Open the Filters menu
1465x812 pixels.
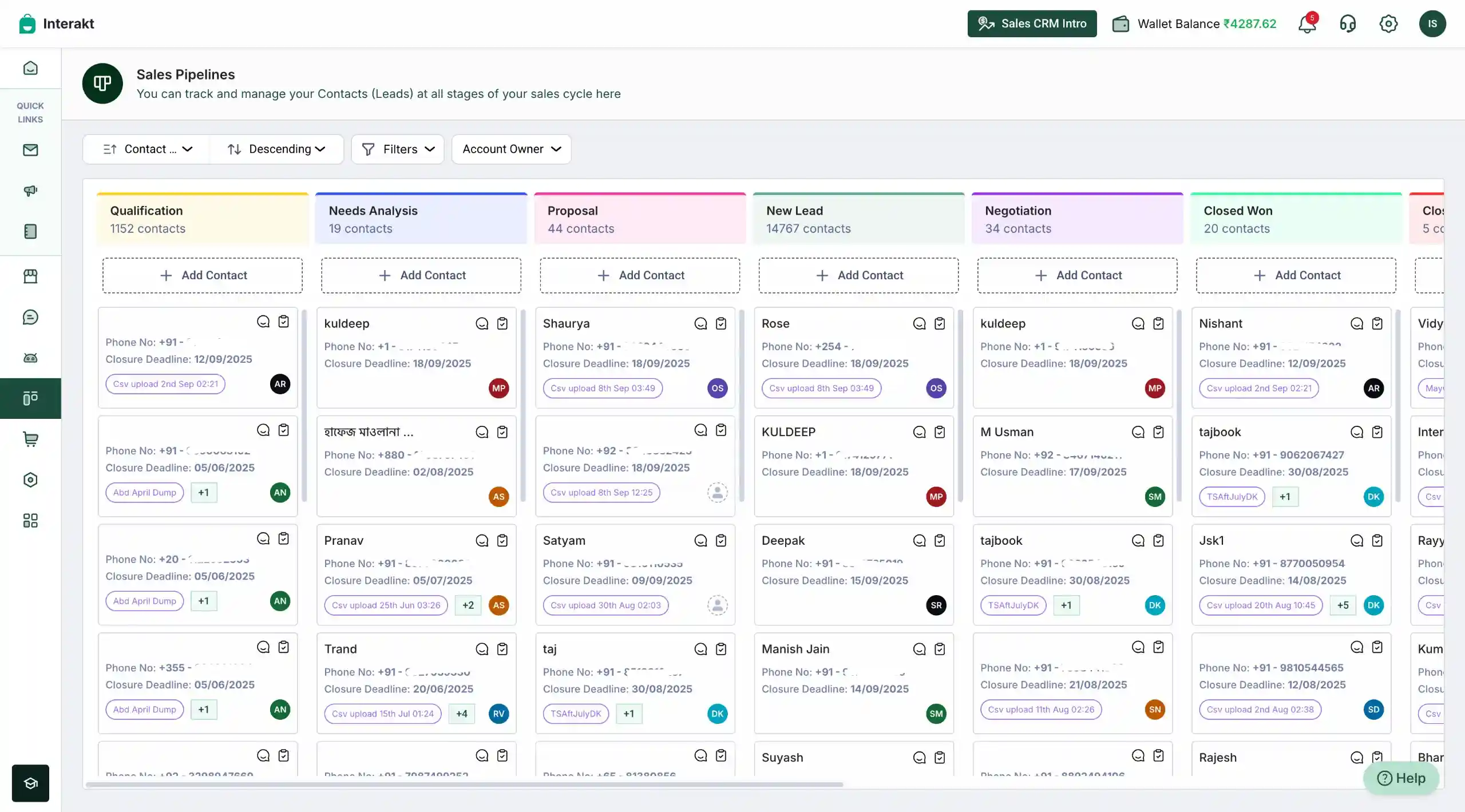click(x=398, y=149)
